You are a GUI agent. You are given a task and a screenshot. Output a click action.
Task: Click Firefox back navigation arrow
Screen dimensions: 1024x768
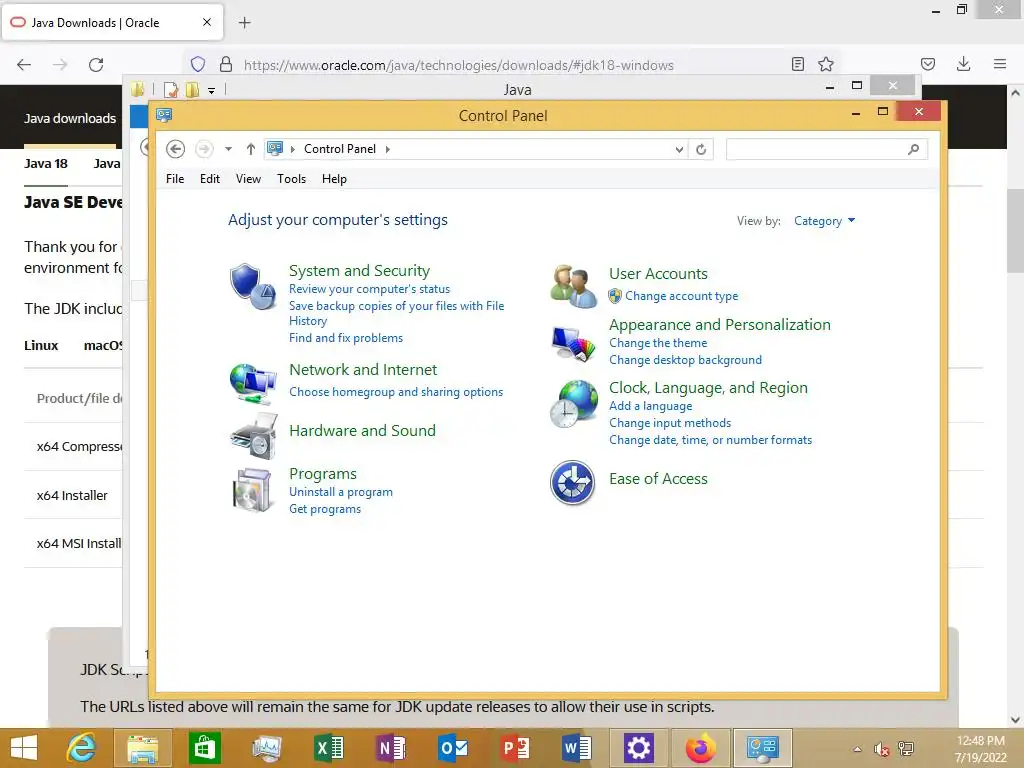(x=24, y=65)
